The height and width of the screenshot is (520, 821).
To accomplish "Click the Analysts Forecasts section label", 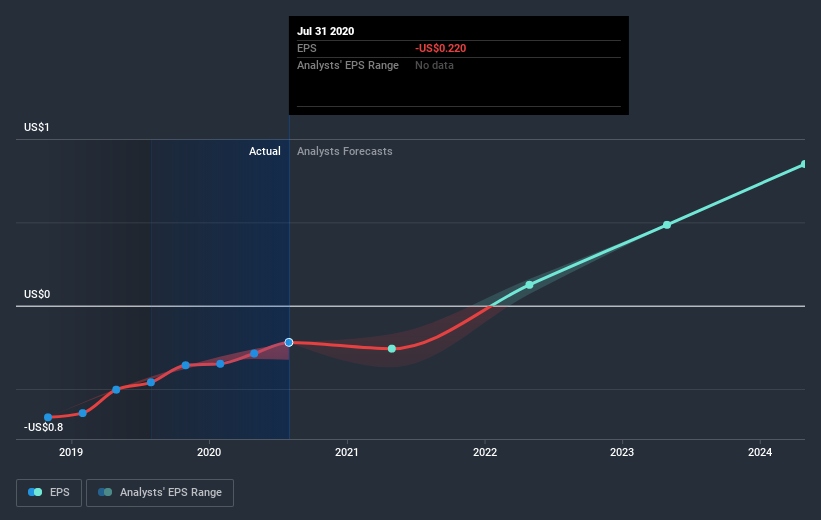I will click(x=345, y=151).
